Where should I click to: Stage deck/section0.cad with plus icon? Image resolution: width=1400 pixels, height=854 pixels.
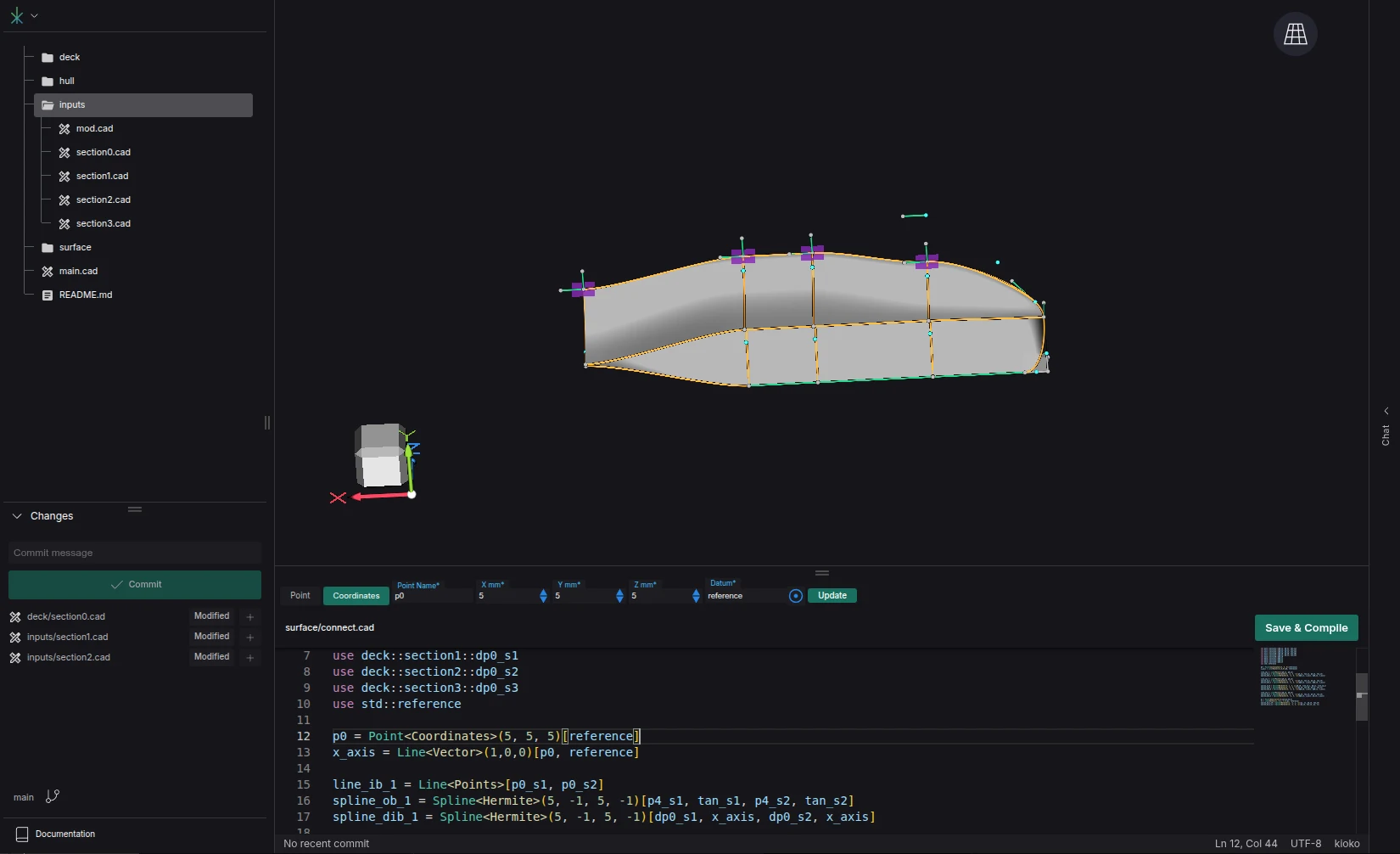click(250, 617)
